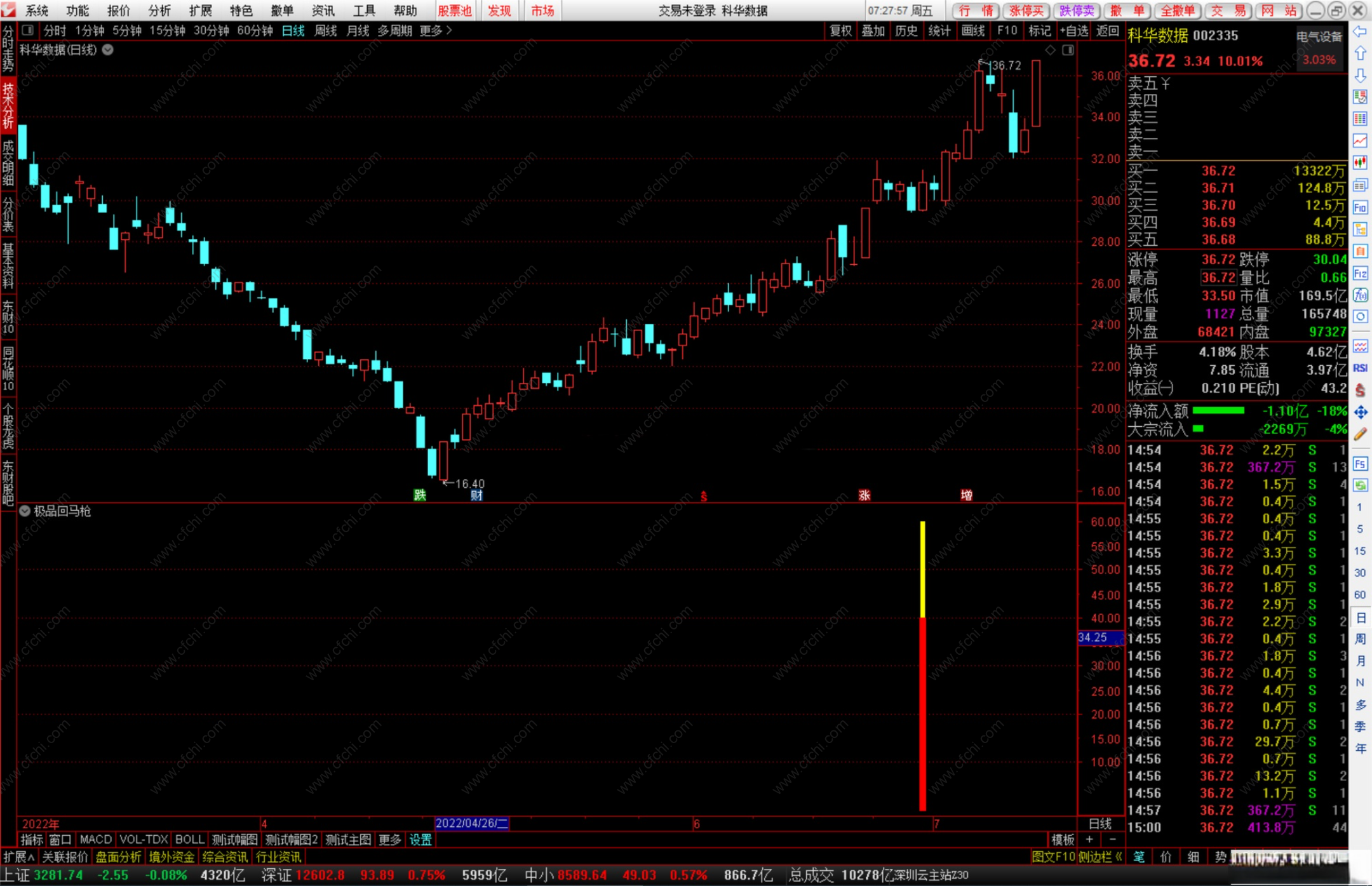The width and height of the screenshot is (1372, 886).
Task: Switch to the 周线 weekly chart tab
Action: tap(325, 30)
